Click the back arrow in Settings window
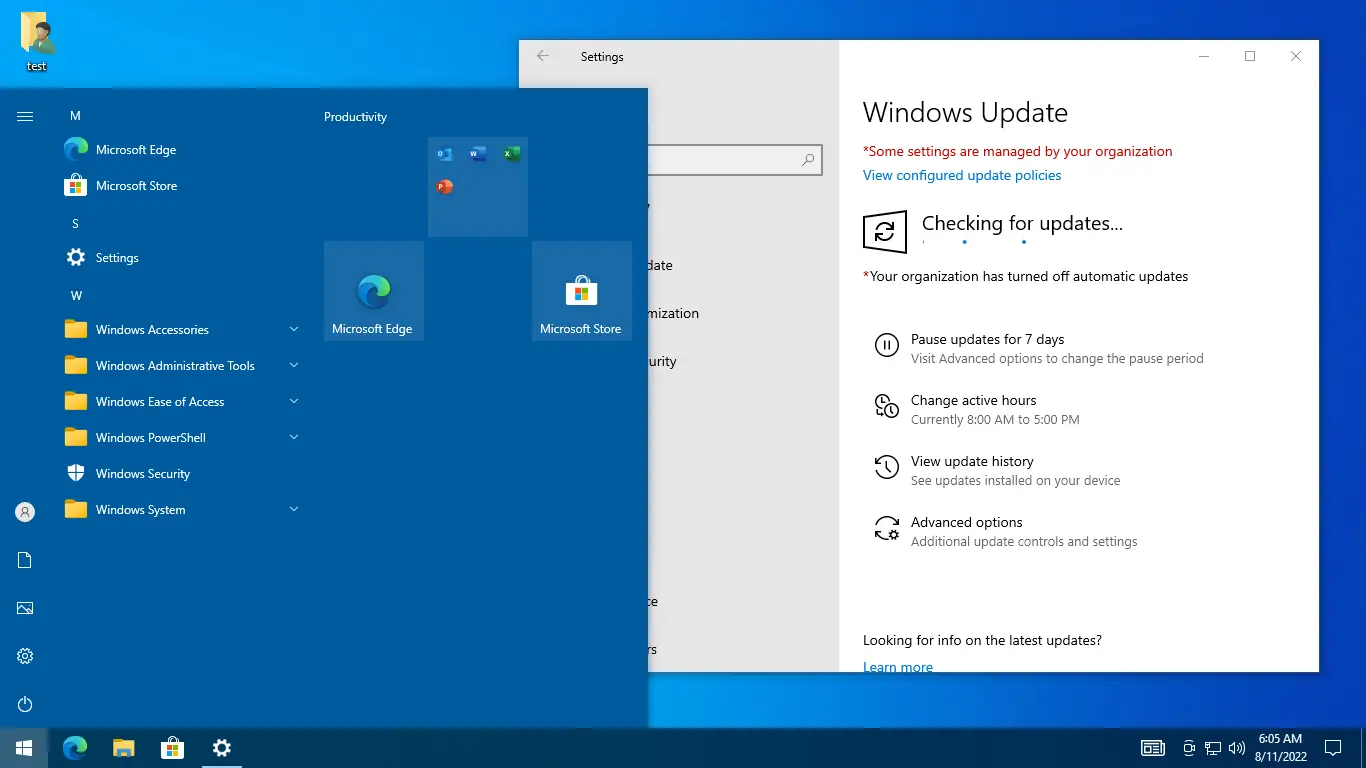The image size is (1366, 768). [543, 57]
